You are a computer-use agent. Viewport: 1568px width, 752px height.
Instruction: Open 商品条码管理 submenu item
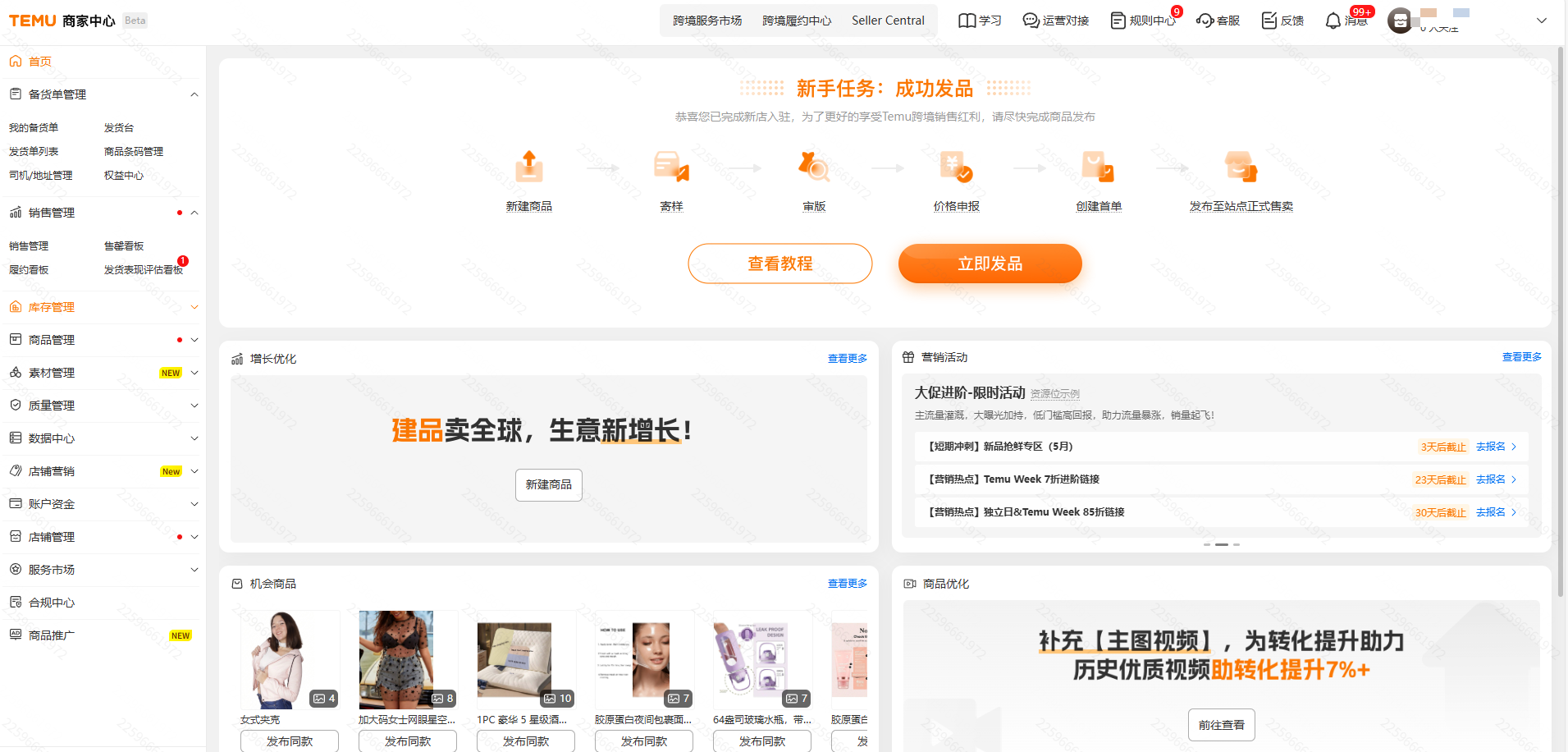tap(134, 152)
